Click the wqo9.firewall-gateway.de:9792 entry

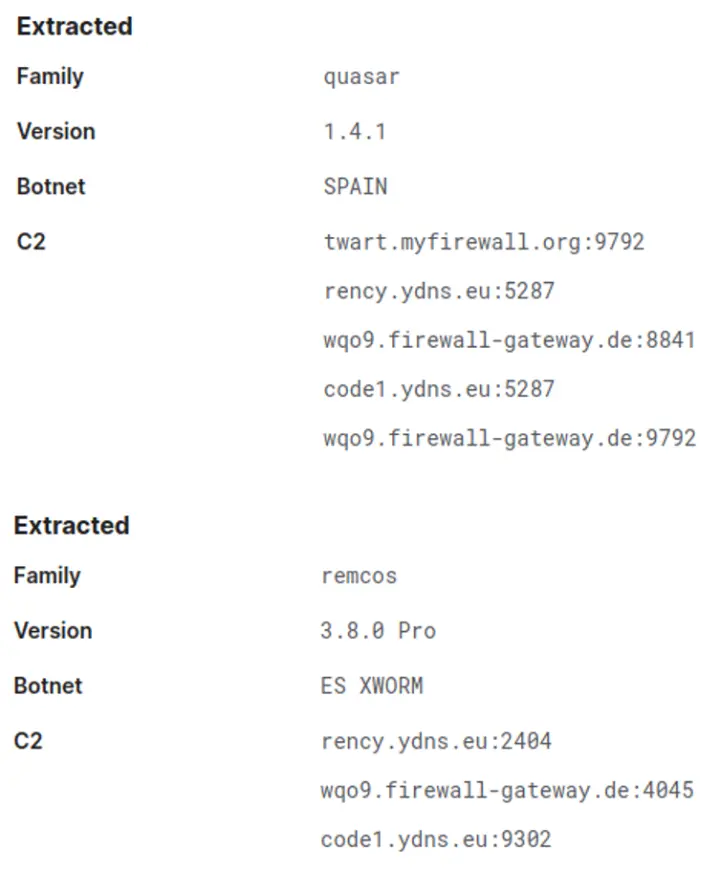pos(509,438)
